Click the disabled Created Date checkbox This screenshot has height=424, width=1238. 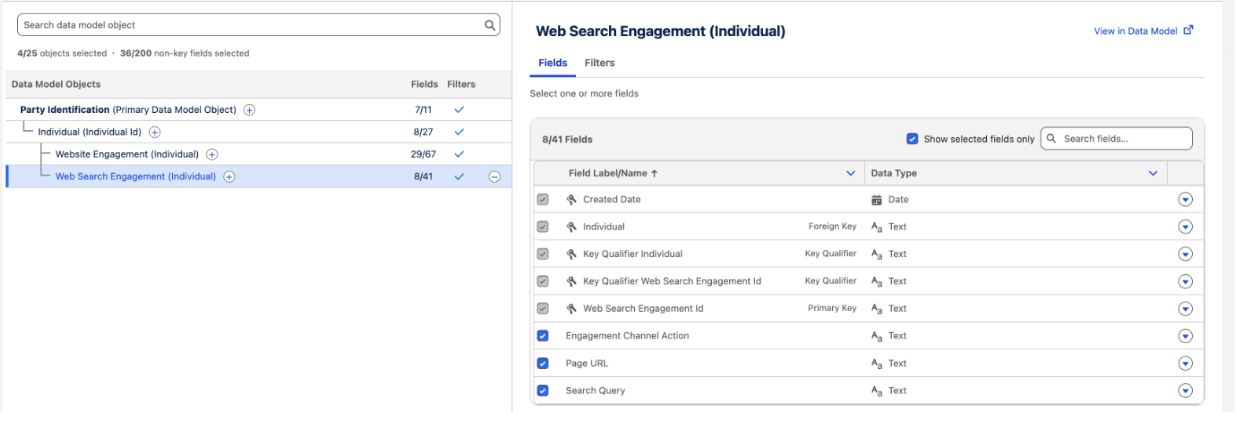(543, 199)
